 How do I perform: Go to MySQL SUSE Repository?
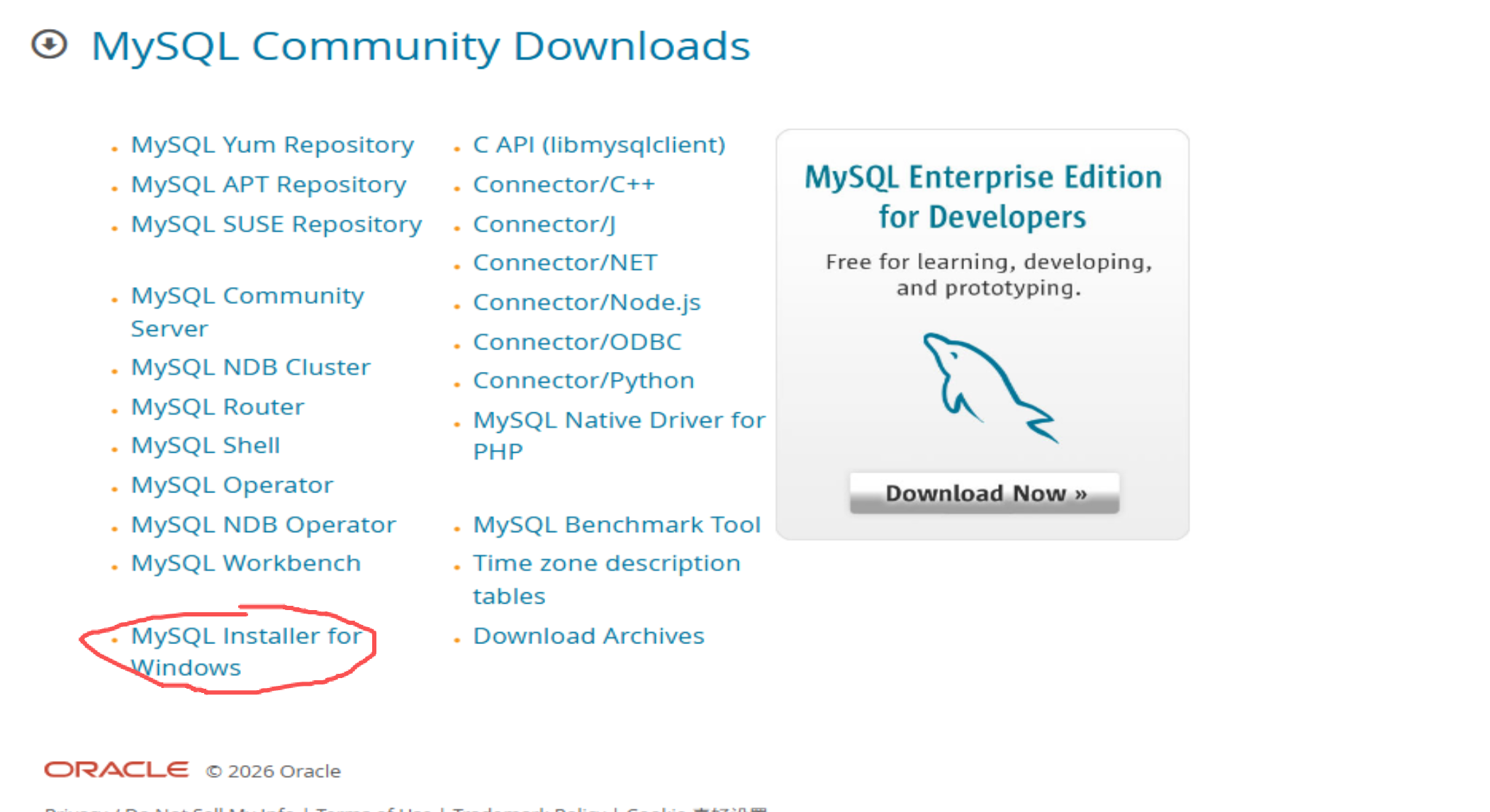point(276,225)
